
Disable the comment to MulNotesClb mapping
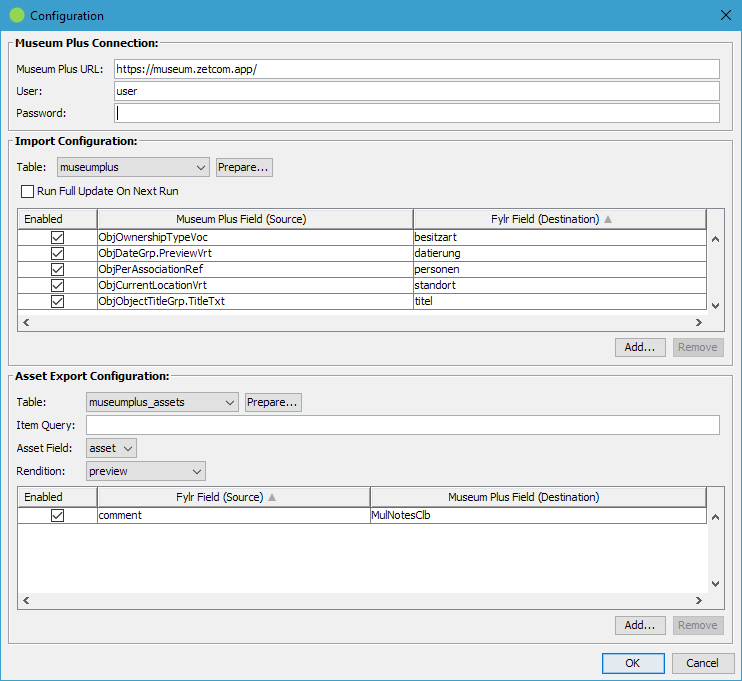tap(57, 515)
